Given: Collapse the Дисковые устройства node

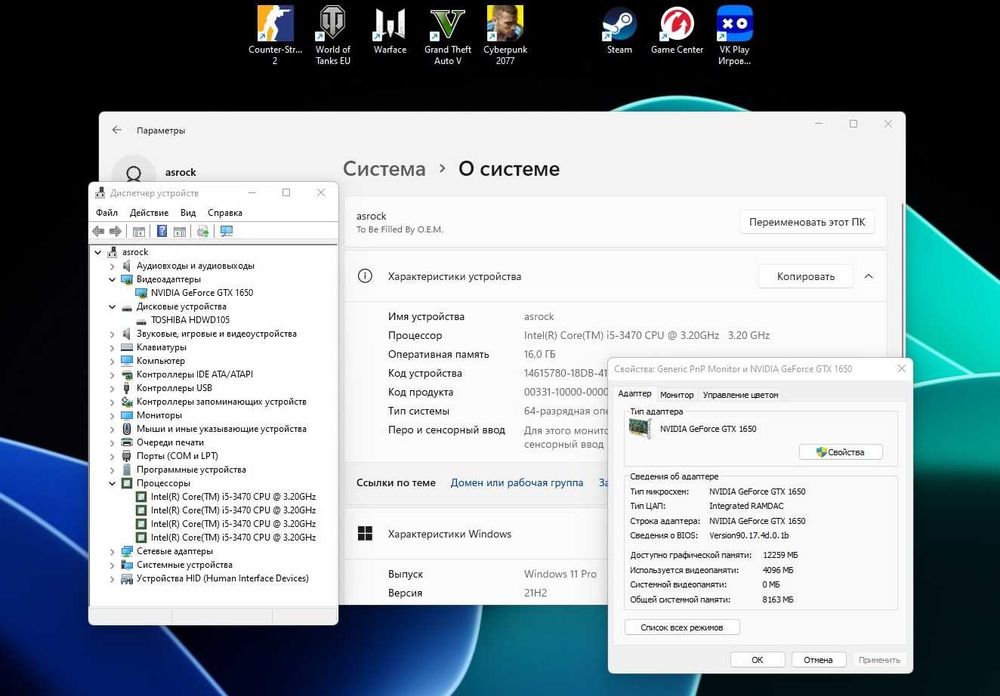Looking at the screenshot, I should click(x=112, y=307).
